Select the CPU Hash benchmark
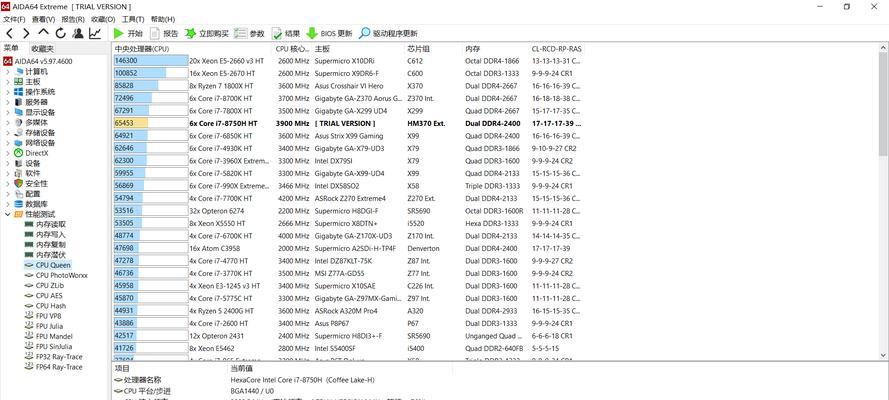Image resolution: width=889 pixels, height=400 pixels. coord(45,306)
